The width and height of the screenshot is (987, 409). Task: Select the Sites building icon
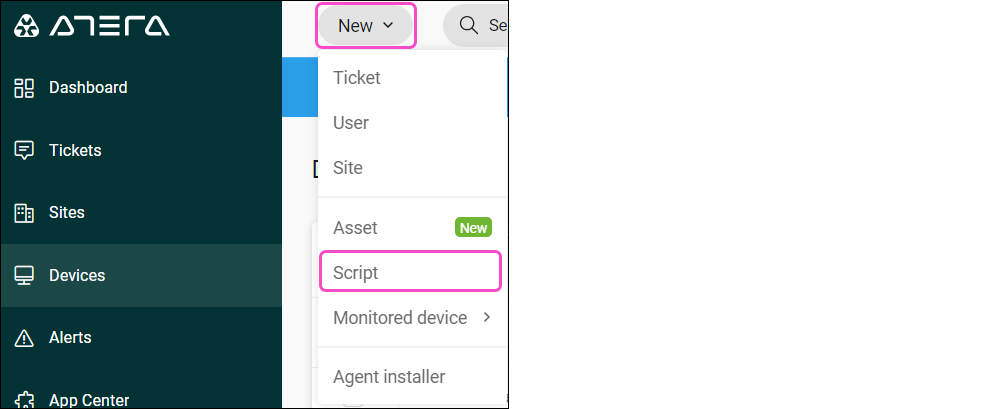pyautogui.click(x=25, y=213)
